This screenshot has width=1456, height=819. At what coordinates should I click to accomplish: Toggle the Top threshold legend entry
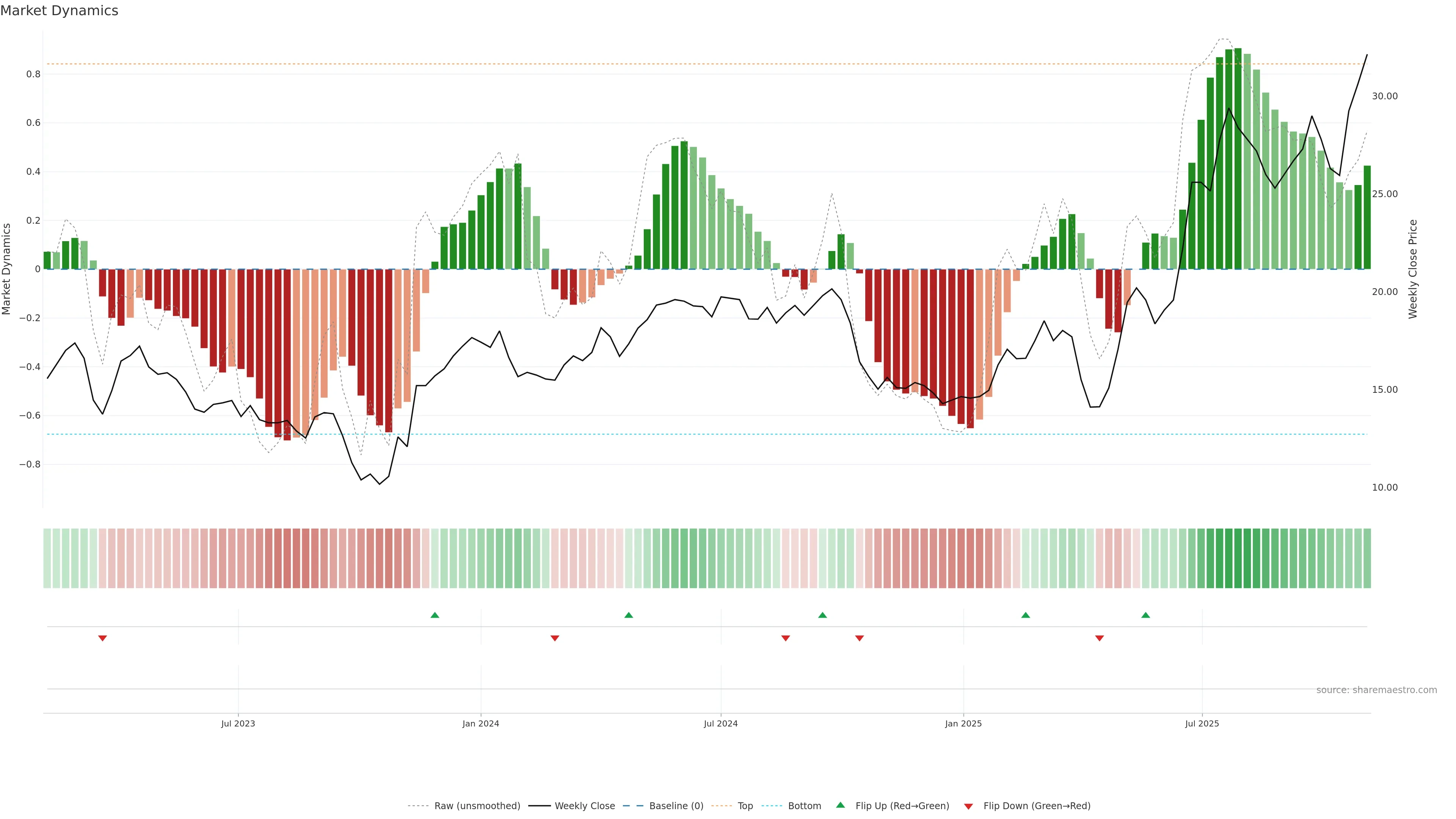pyautogui.click(x=745, y=806)
